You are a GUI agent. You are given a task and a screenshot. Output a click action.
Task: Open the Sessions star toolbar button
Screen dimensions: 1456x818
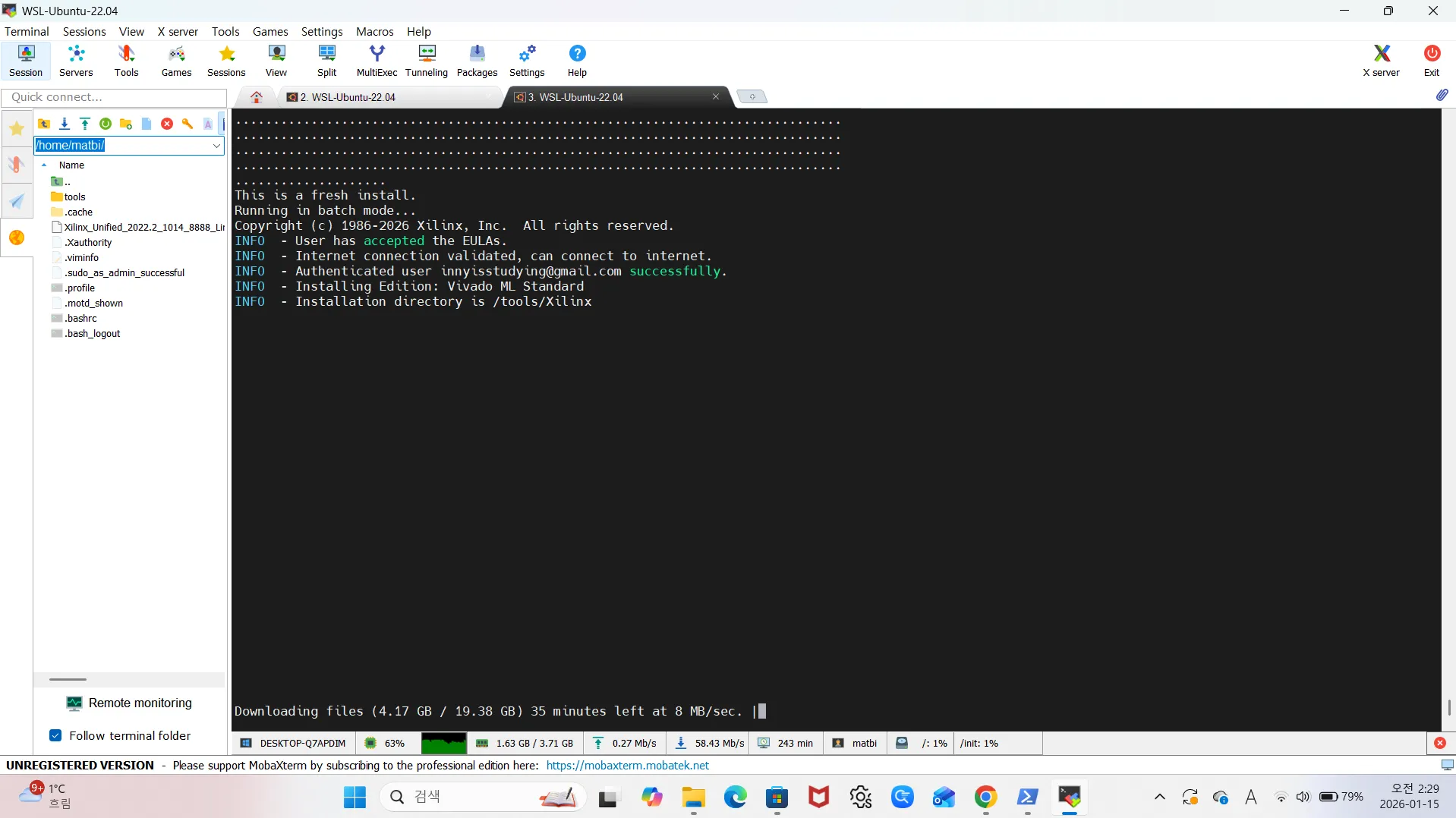(226, 61)
